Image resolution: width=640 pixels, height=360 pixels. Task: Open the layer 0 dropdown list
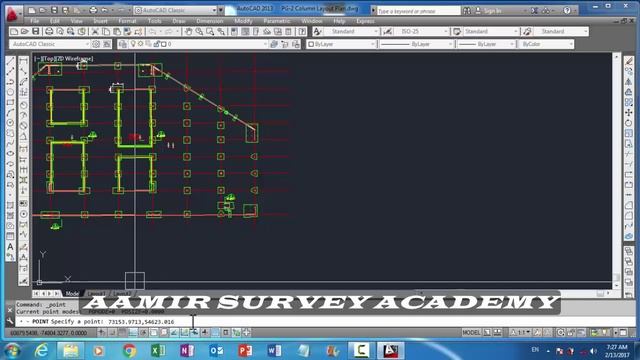pyautogui.click(x=199, y=44)
